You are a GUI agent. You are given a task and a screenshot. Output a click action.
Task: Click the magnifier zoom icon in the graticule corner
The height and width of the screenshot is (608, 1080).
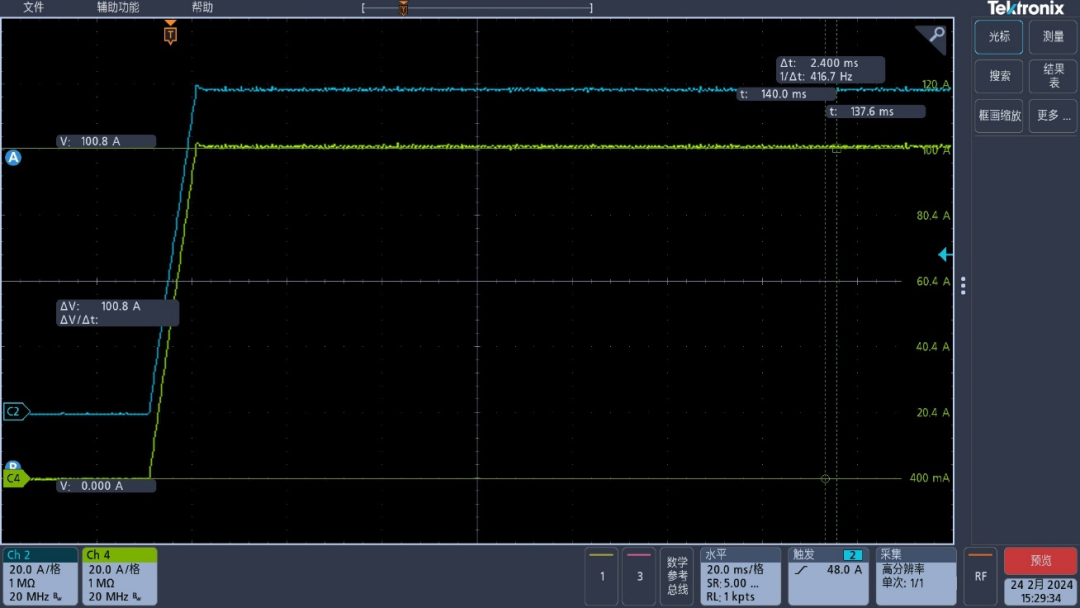tap(935, 35)
